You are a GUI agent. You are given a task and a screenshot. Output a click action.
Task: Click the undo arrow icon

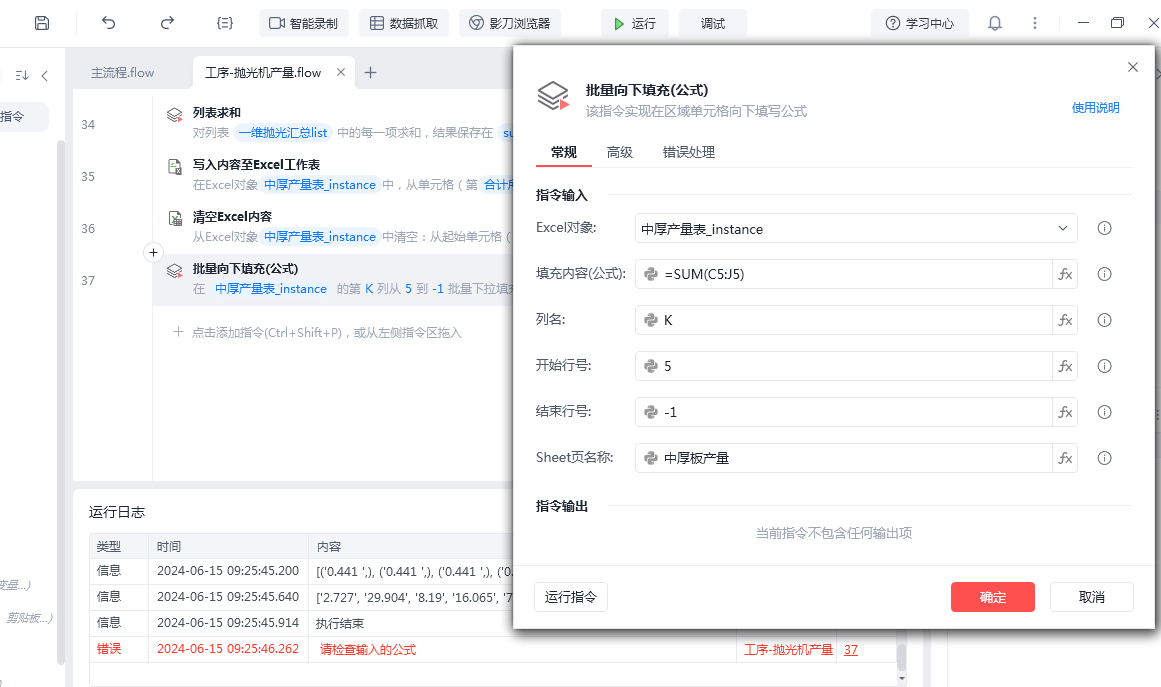[x=109, y=23]
